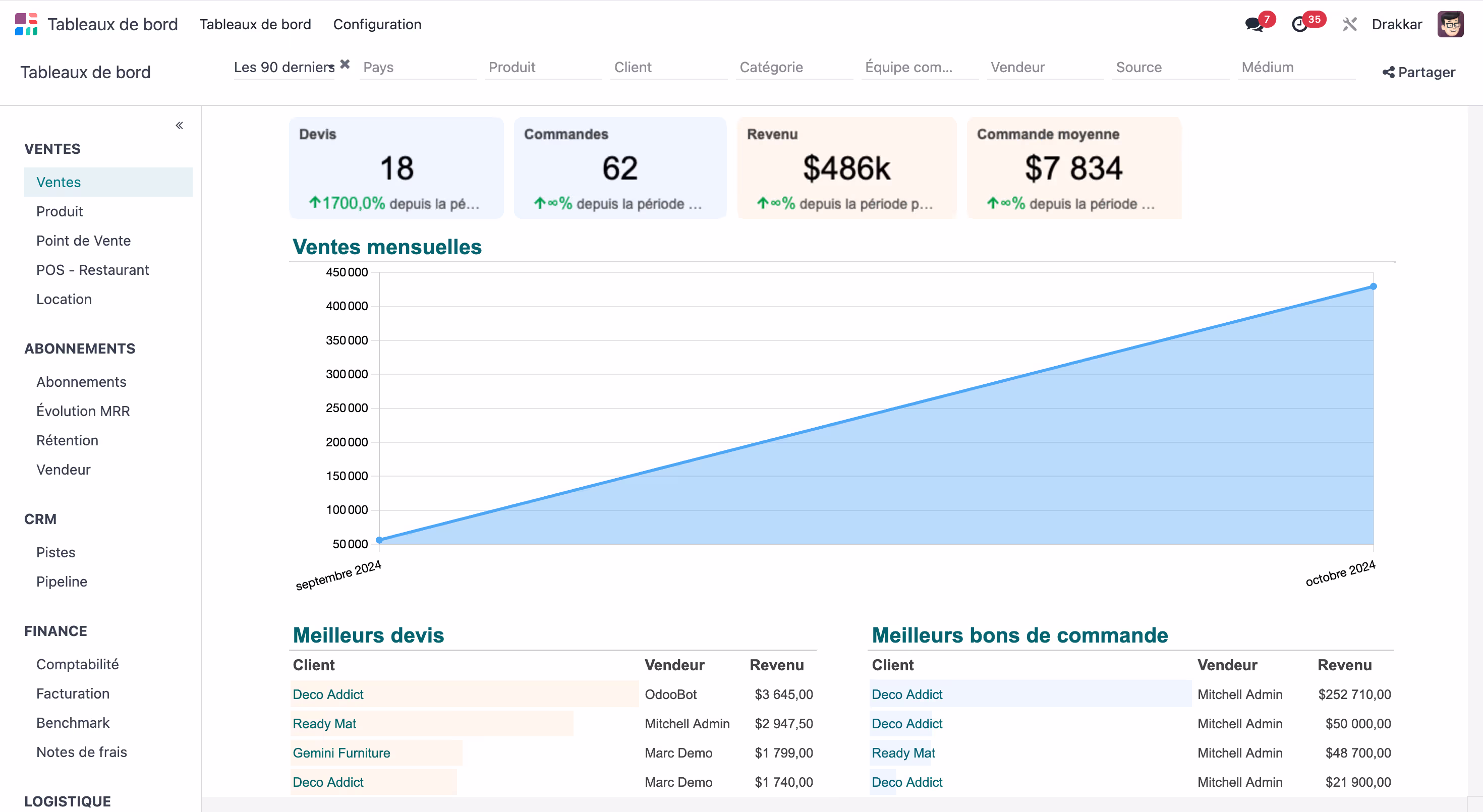
Task: Collapse the sidebar with double chevron
Action: pyautogui.click(x=180, y=126)
